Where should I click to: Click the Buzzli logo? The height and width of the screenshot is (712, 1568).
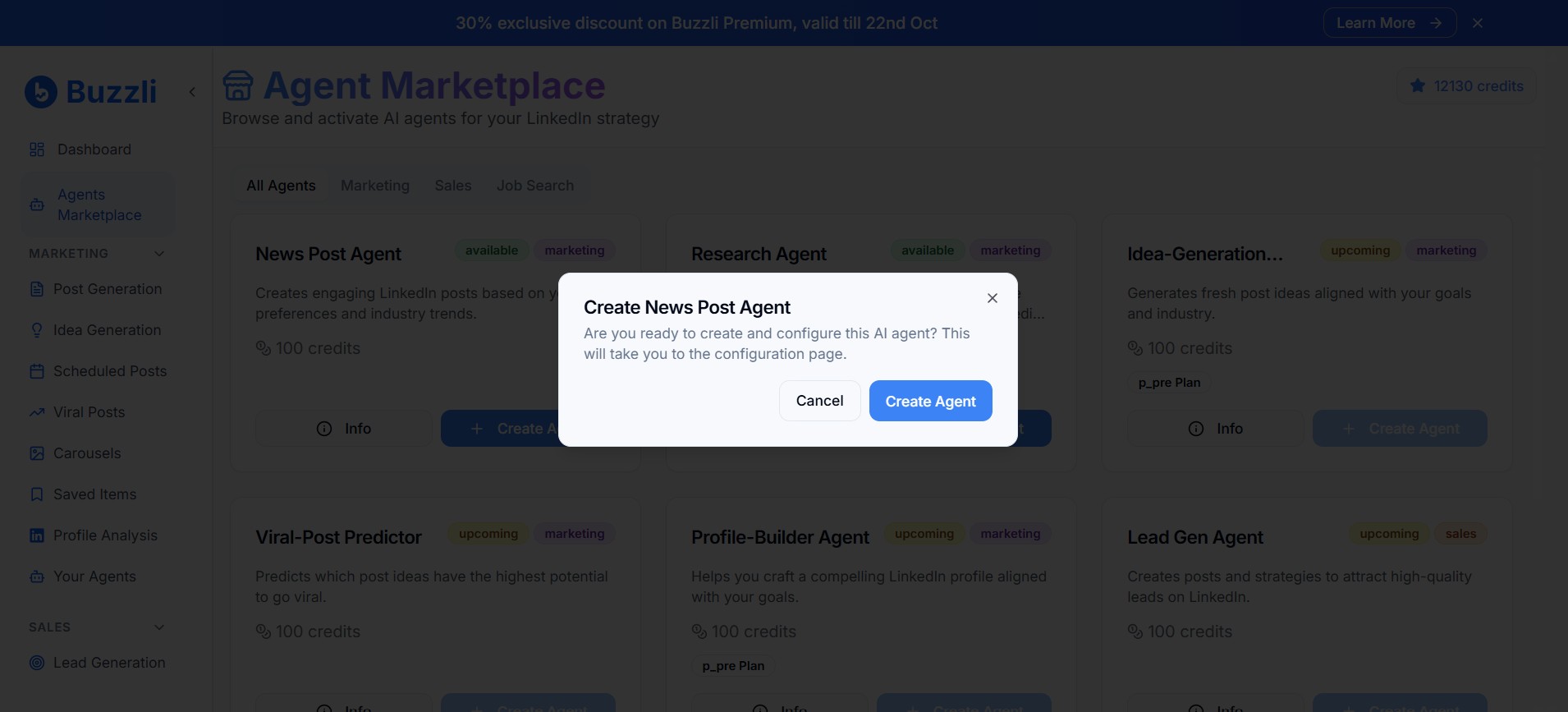[90, 91]
